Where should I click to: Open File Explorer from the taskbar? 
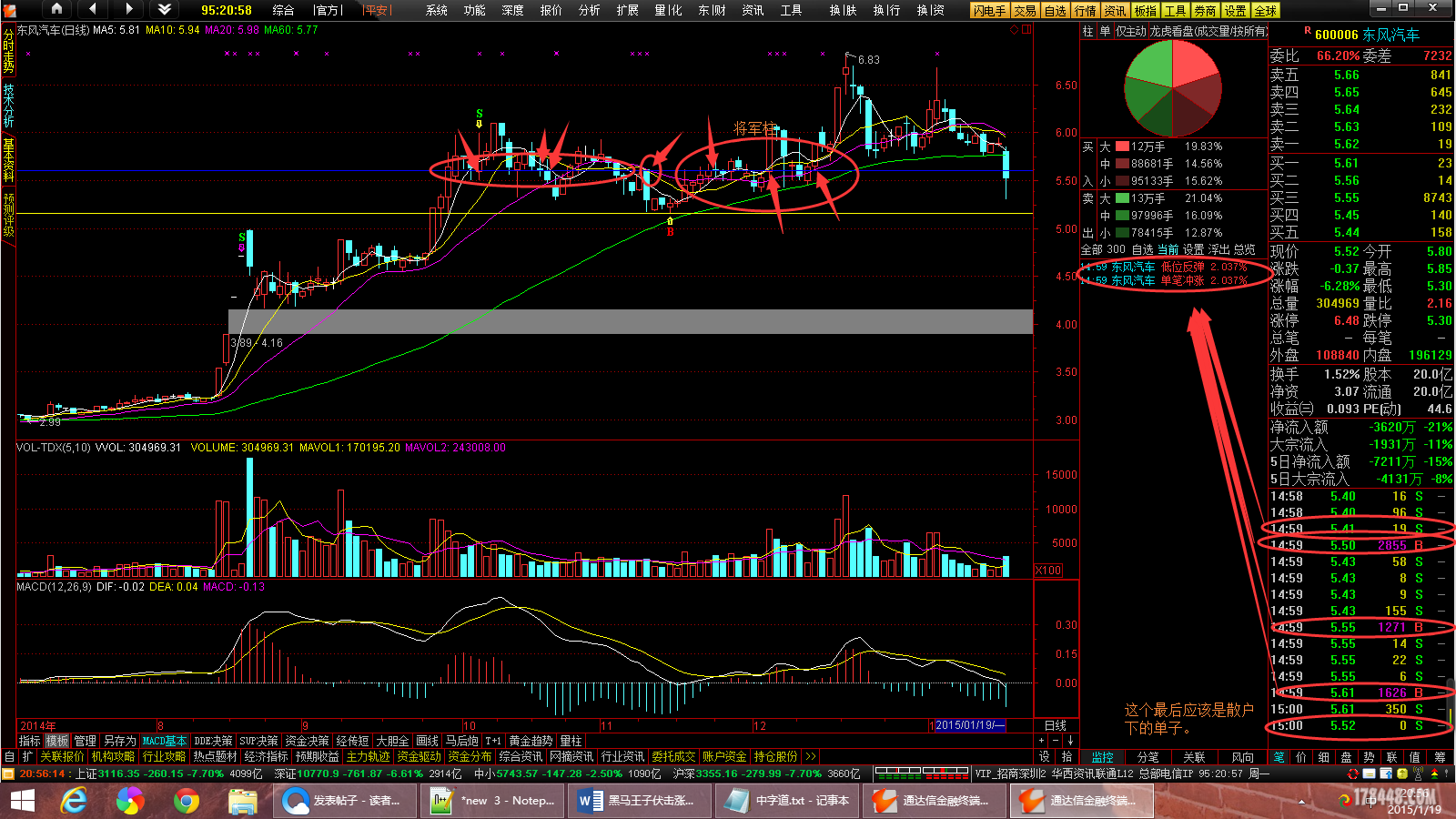242,801
